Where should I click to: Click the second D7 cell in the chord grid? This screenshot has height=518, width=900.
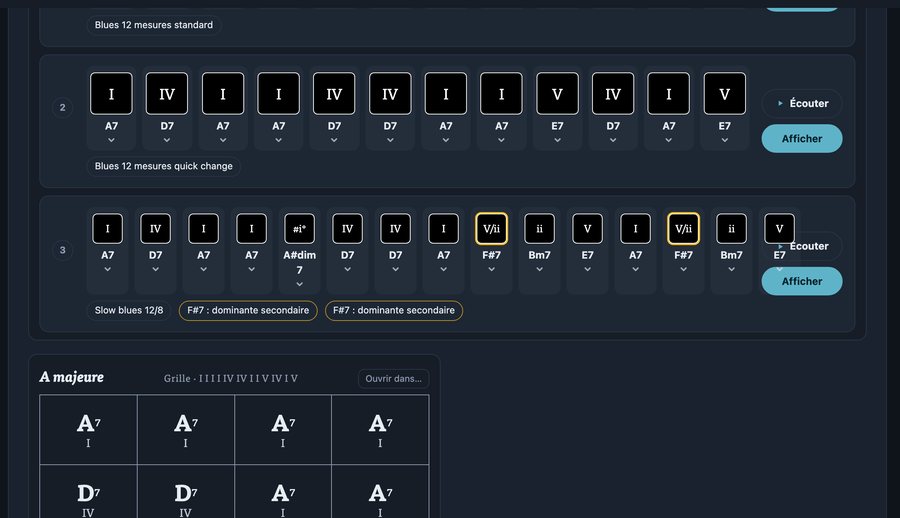click(x=185, y=492)
